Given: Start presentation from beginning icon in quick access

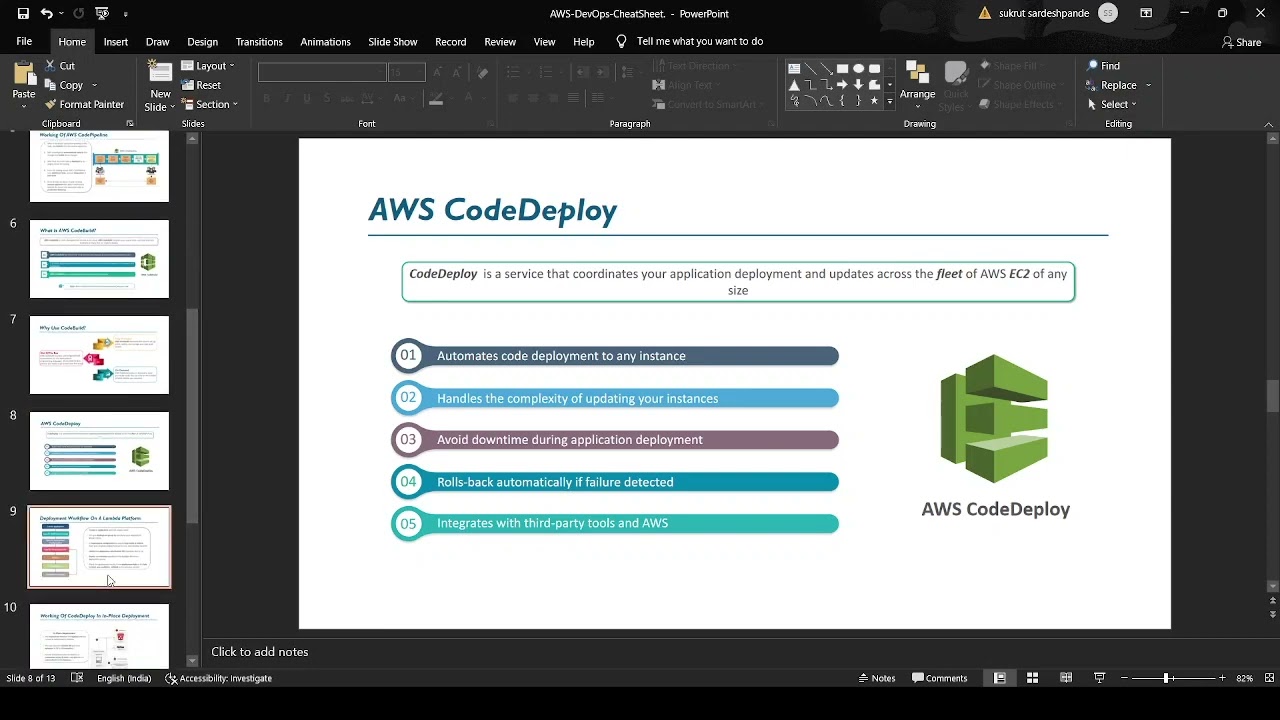Looking at the screenshot, I should pyautogui.click(x=101, y=13).
